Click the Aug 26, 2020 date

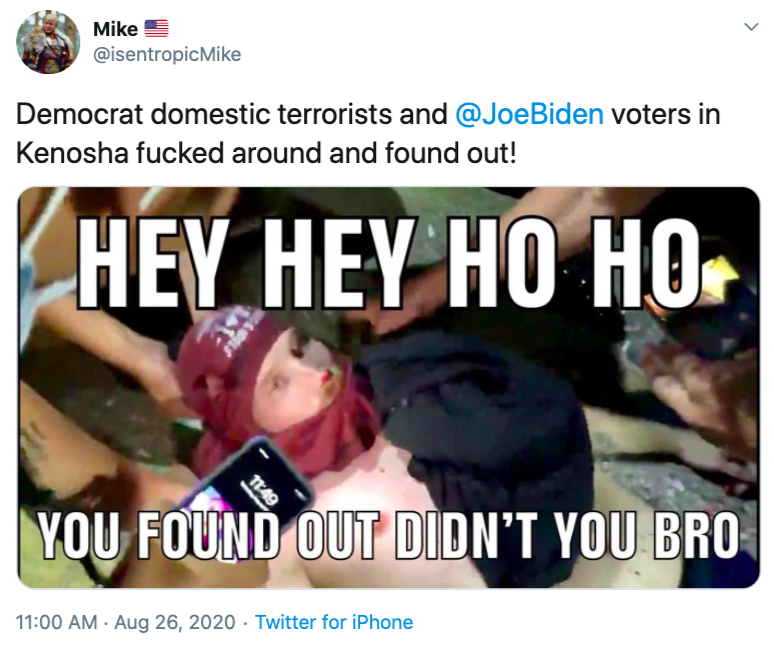175,622
